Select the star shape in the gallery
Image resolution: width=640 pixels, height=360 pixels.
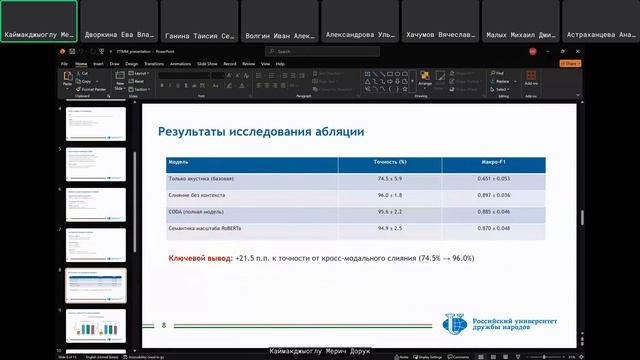click(x=404, y=89)
